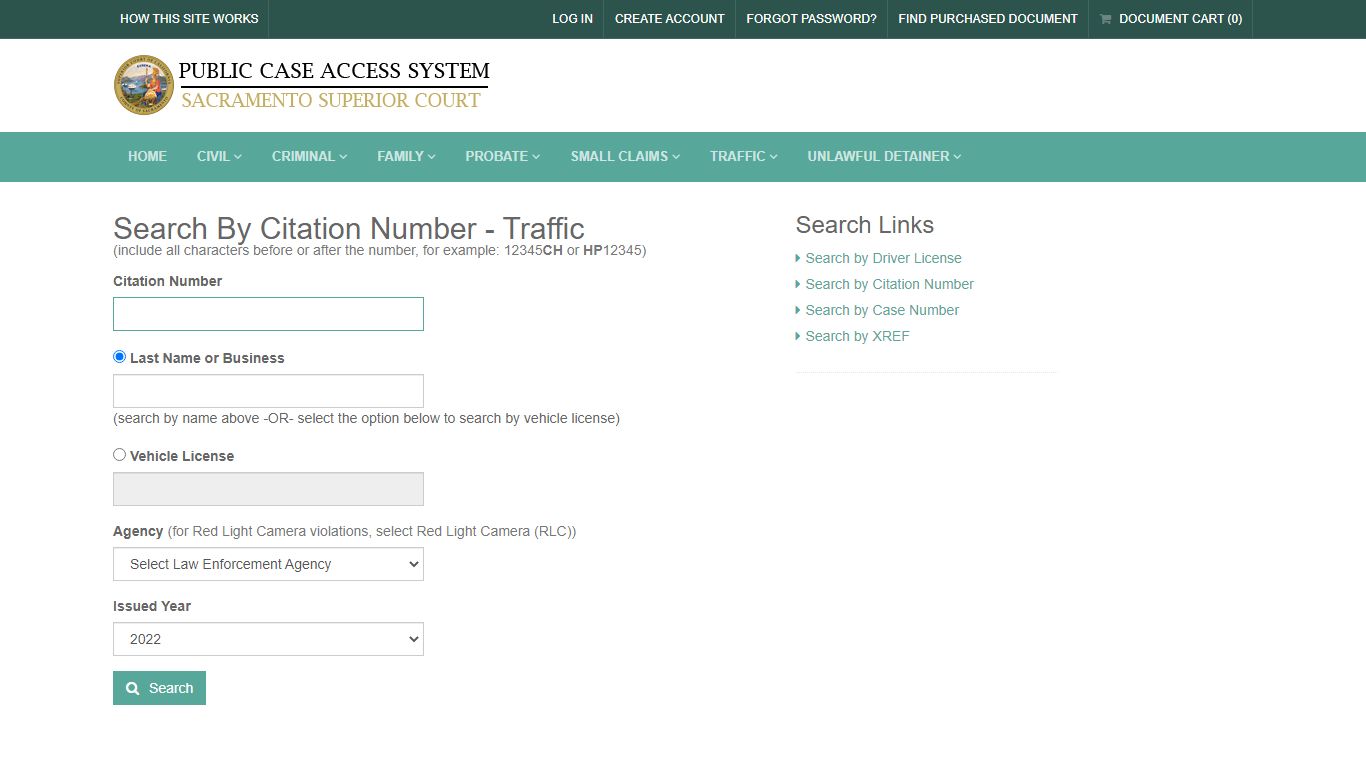Image resolution: width=1366 pixels, height=768 pixels.
Task: Open Search by Citation Number link
Action: click(x=889, y=284)
